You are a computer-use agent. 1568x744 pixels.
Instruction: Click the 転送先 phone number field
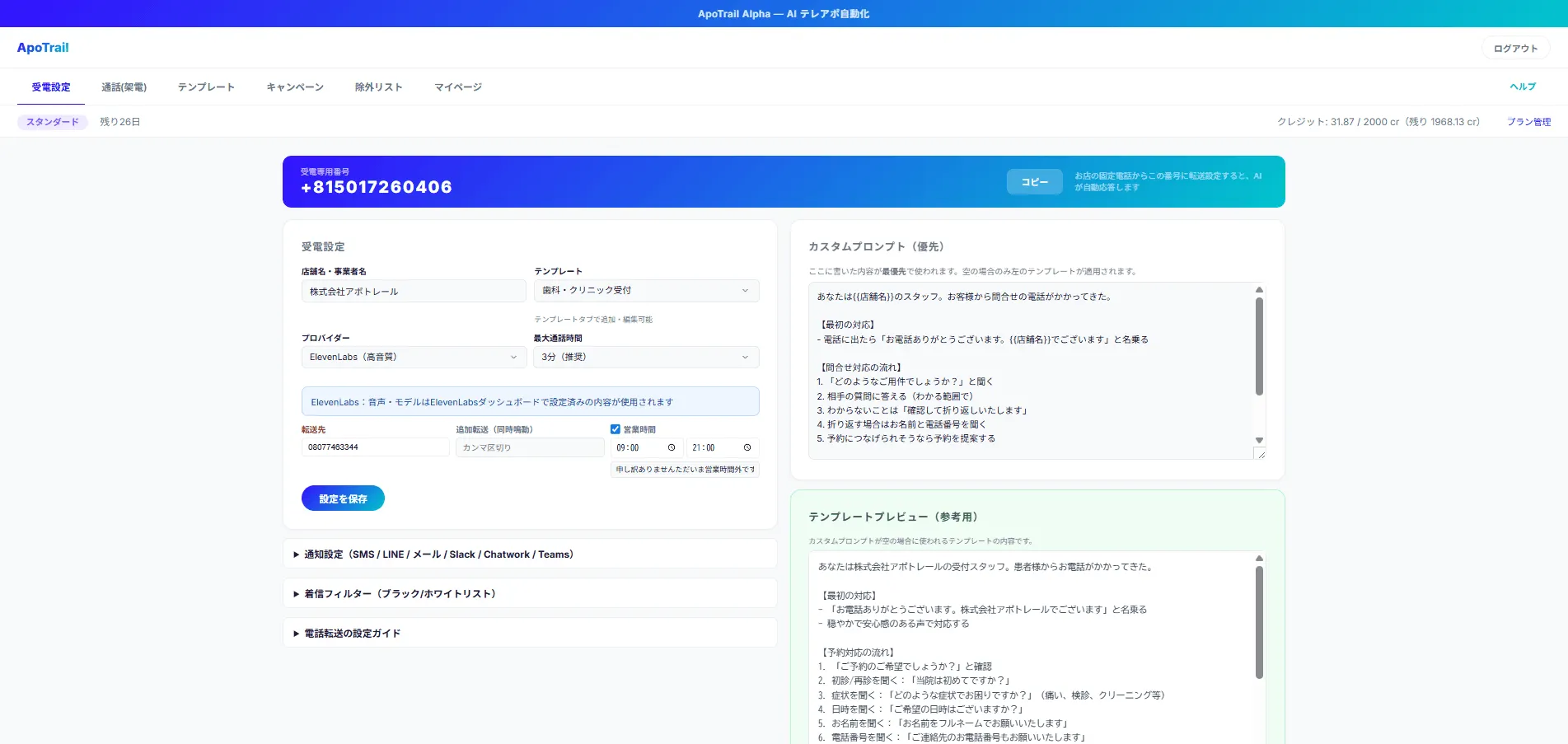375,447
